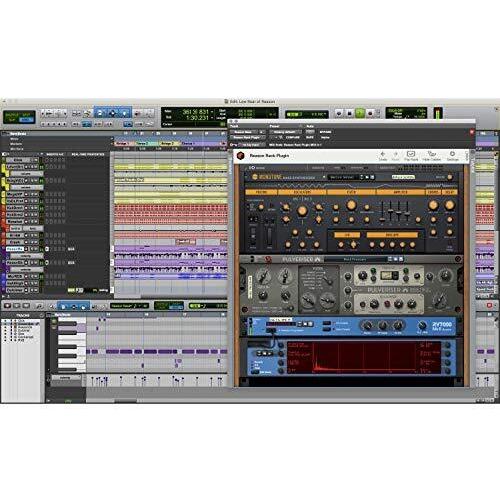500x500 pixels.
Task: Select the Filter tab on Monotone synth
Action: [x=351, y=192]
